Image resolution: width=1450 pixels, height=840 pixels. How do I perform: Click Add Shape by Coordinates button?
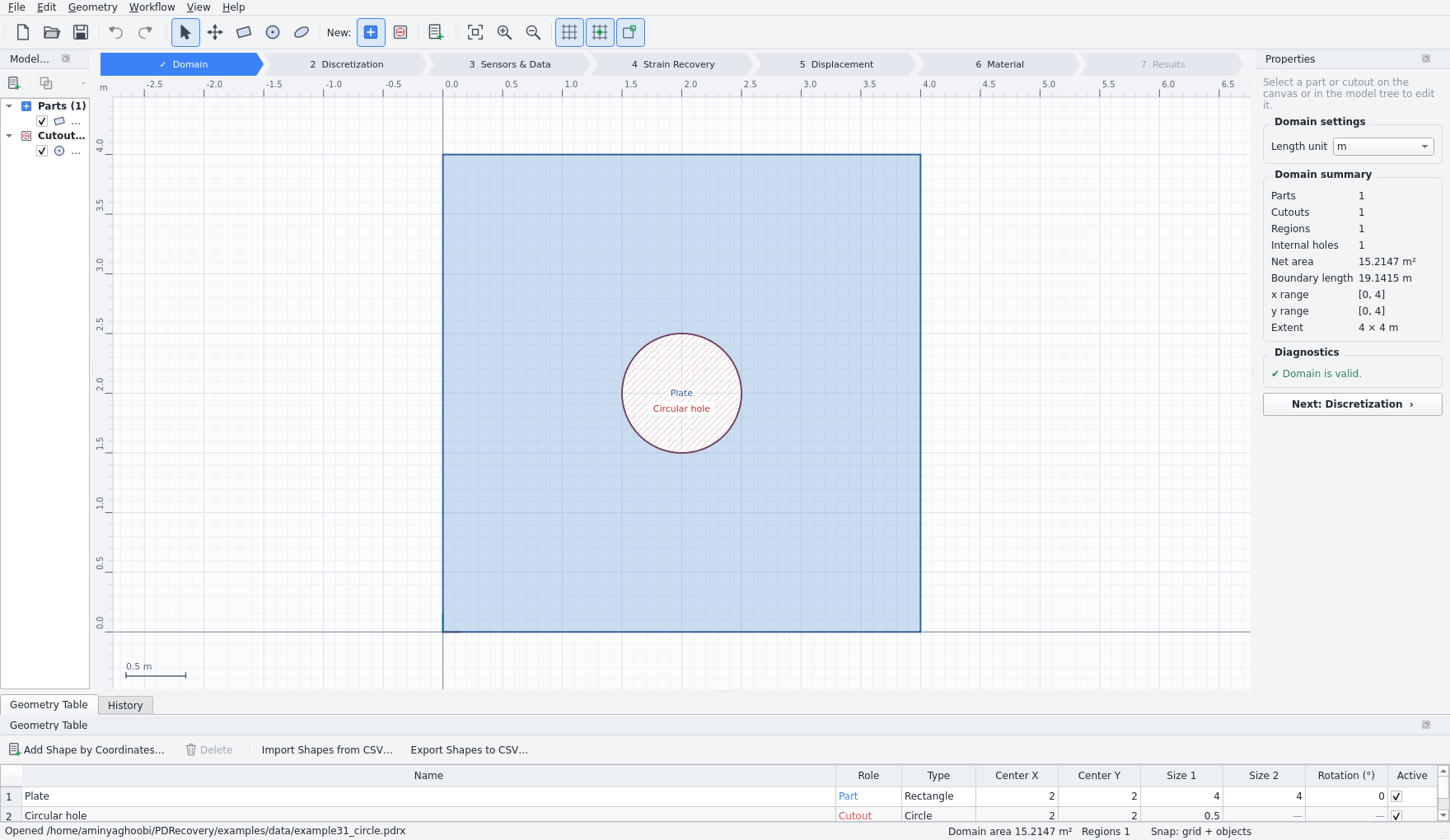coord(87,749)
